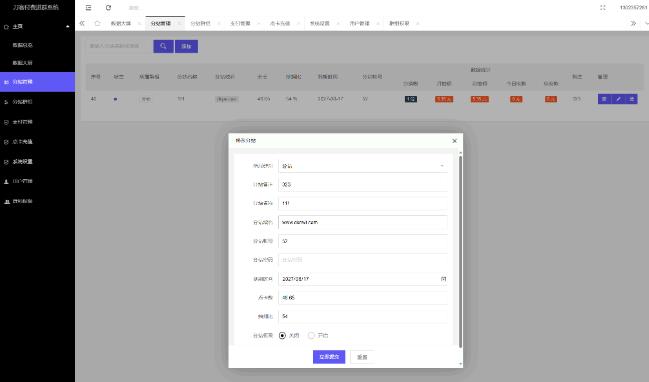Open the first dropdown select in the dialog

[363, 166]
